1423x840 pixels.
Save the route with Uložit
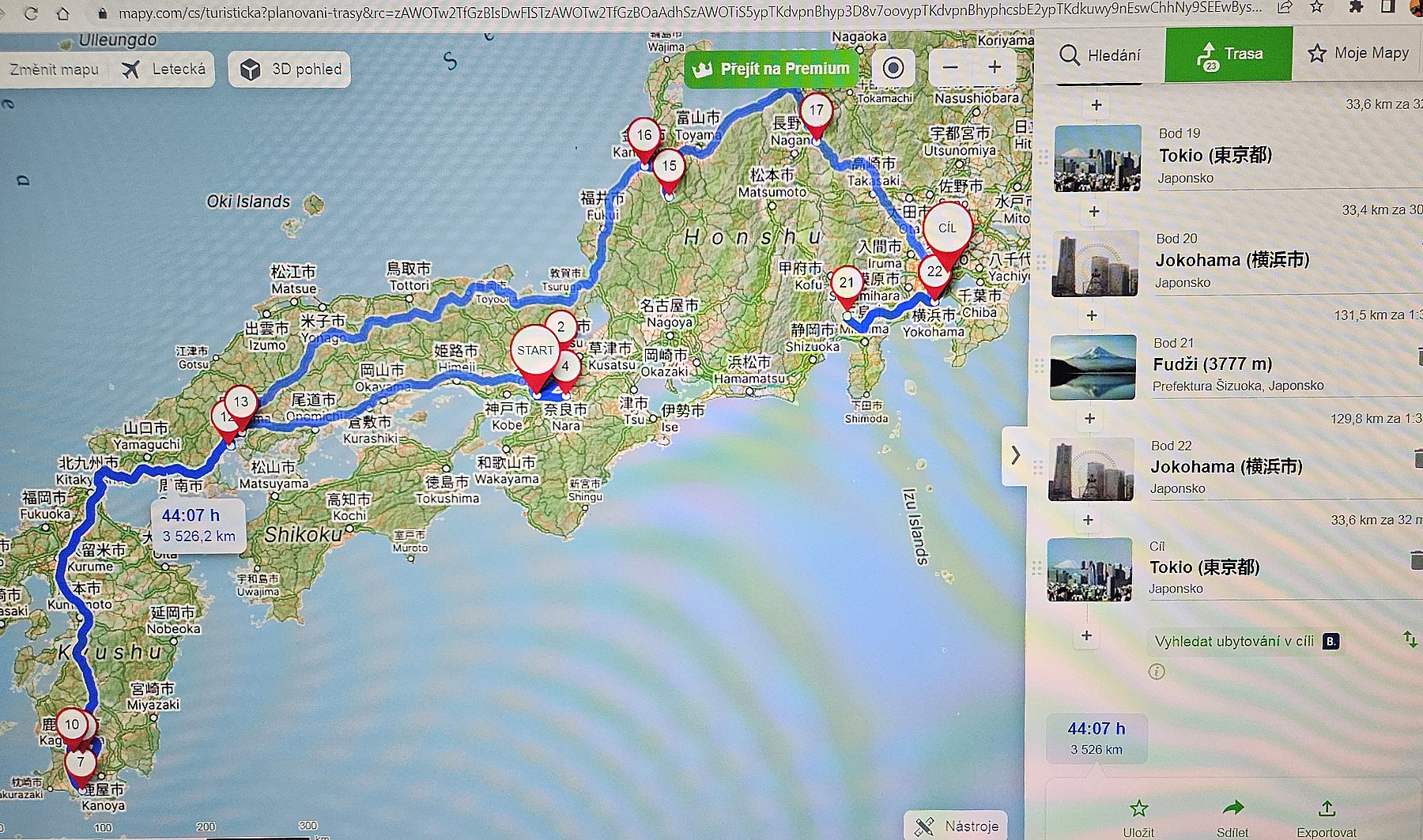pos(1138,819)
